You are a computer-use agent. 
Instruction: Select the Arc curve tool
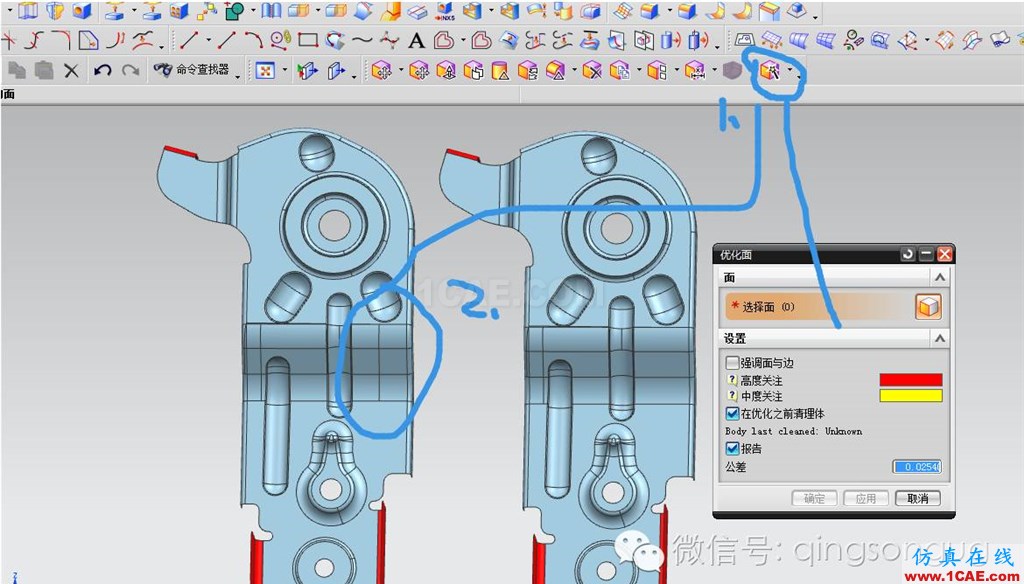coord(254,41)
